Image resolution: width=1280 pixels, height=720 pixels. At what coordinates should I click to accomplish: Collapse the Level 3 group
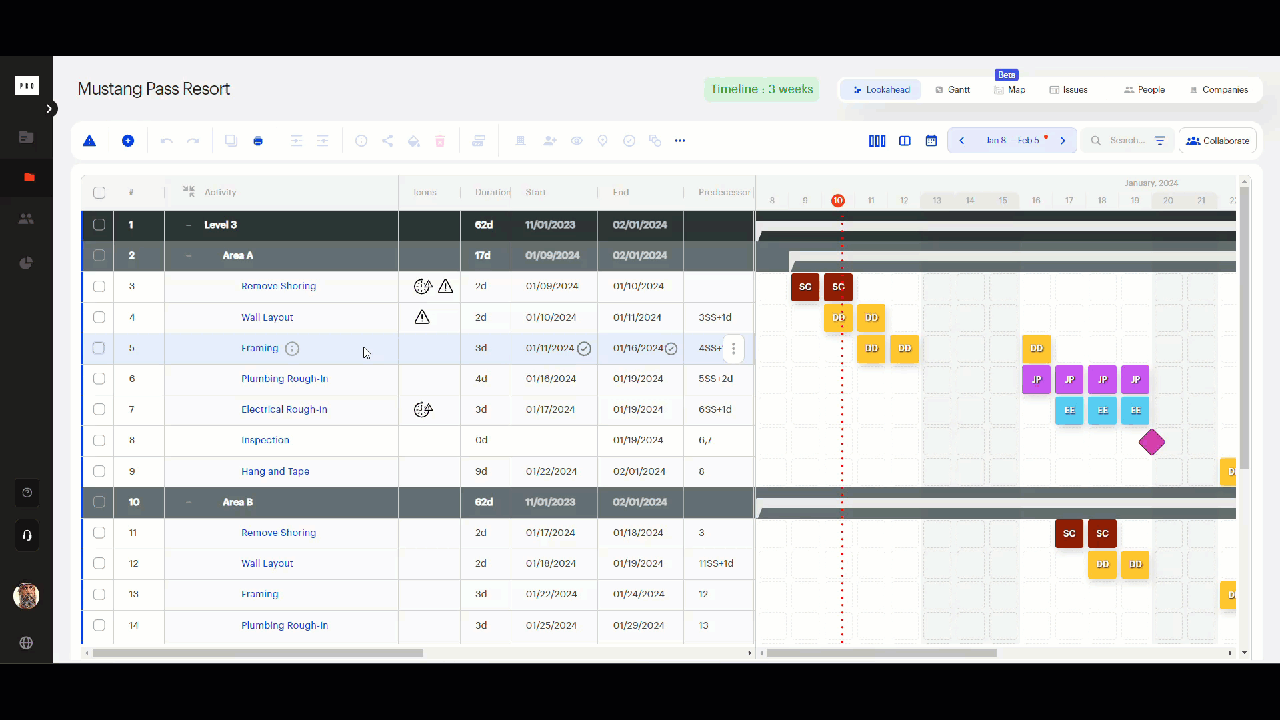point(188,225)
